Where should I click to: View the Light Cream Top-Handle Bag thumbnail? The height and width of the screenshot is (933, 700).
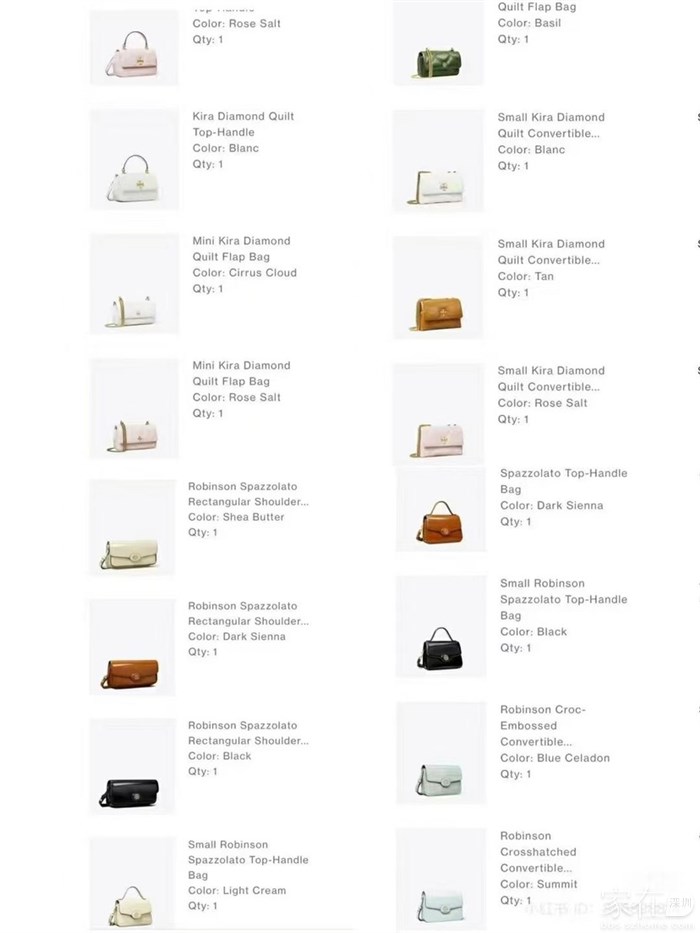132,884
